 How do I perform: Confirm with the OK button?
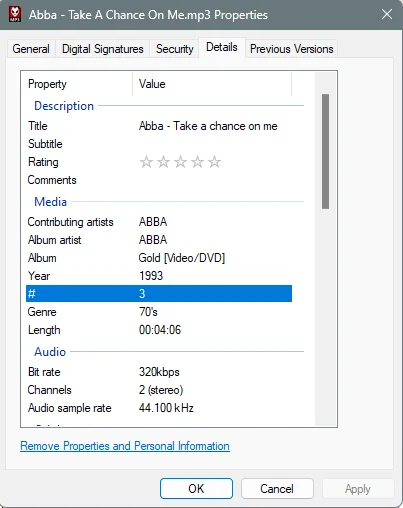click(x=196, y=489)
